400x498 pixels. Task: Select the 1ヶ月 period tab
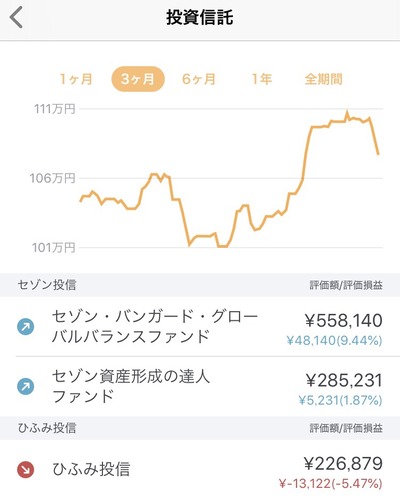point(76,79)
